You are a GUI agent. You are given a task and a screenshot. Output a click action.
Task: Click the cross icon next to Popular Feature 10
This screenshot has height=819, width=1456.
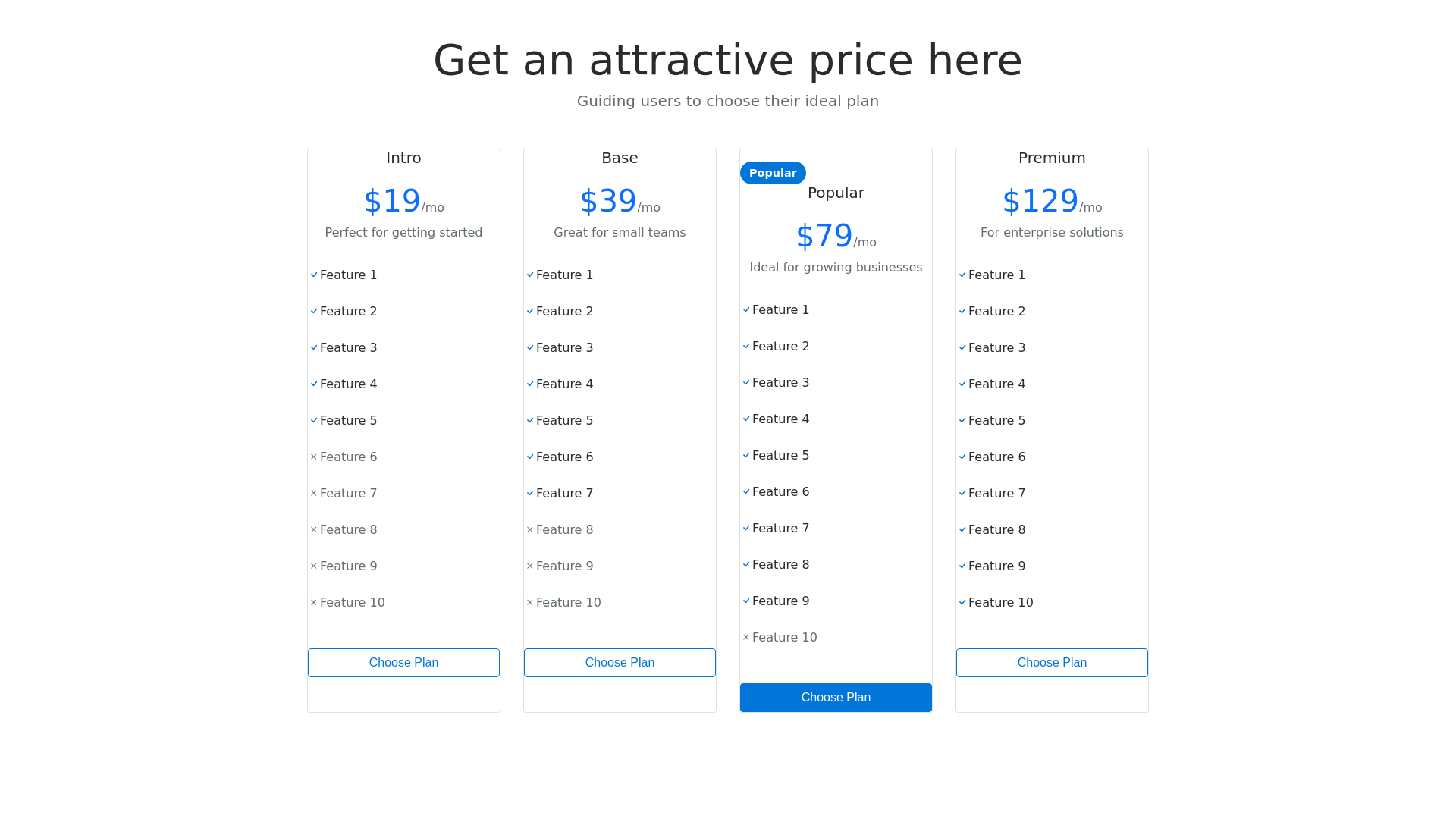(x=746, y=638)
